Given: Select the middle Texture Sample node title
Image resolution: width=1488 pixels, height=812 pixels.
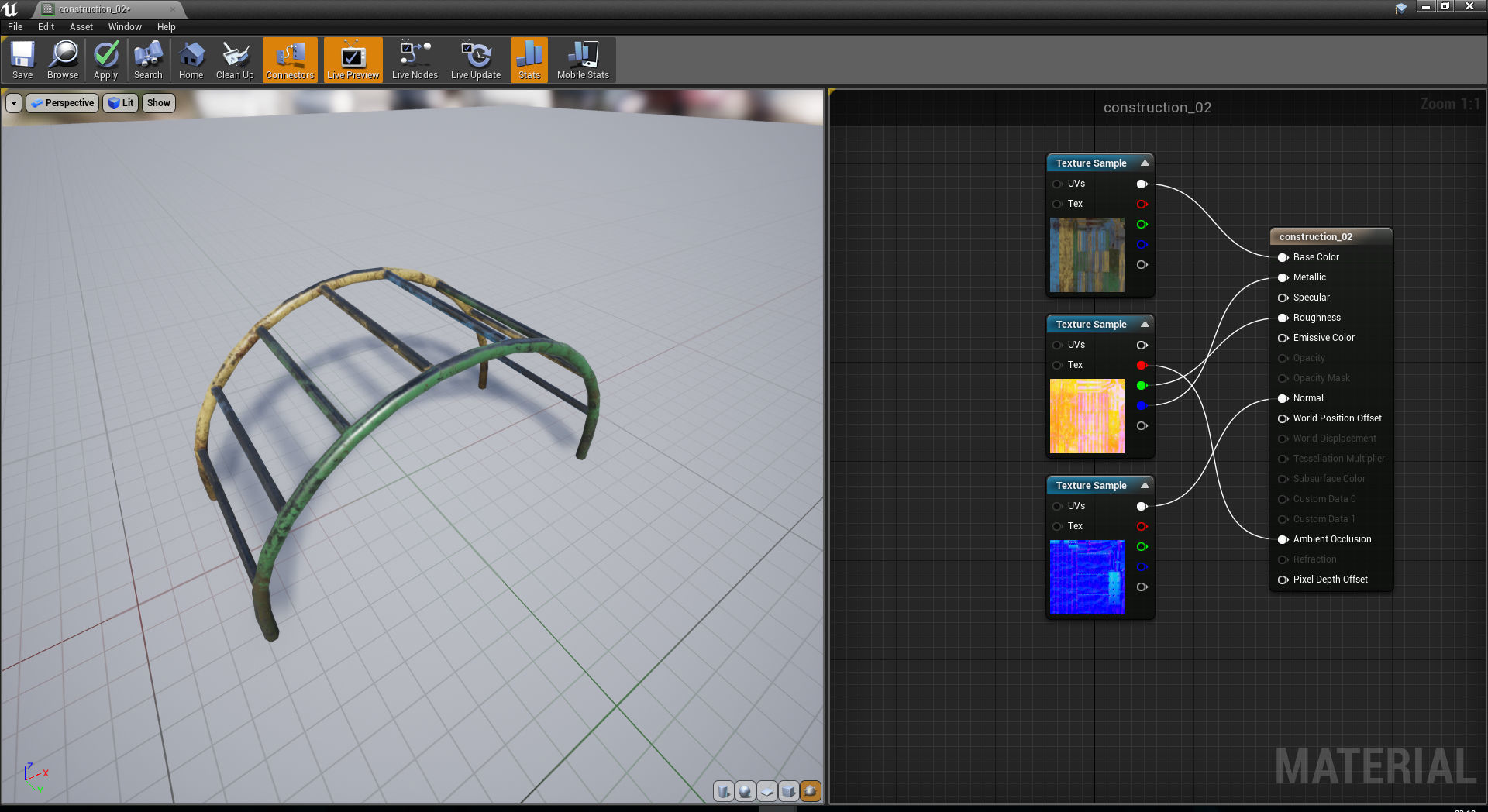Looking at the screenshot, I should coord(1091,324).
